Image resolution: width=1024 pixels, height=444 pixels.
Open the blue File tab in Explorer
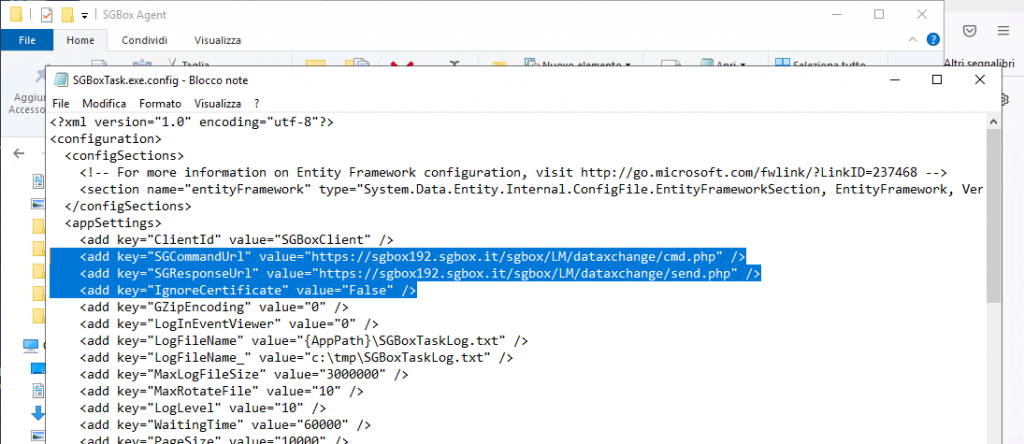(27, 40)
